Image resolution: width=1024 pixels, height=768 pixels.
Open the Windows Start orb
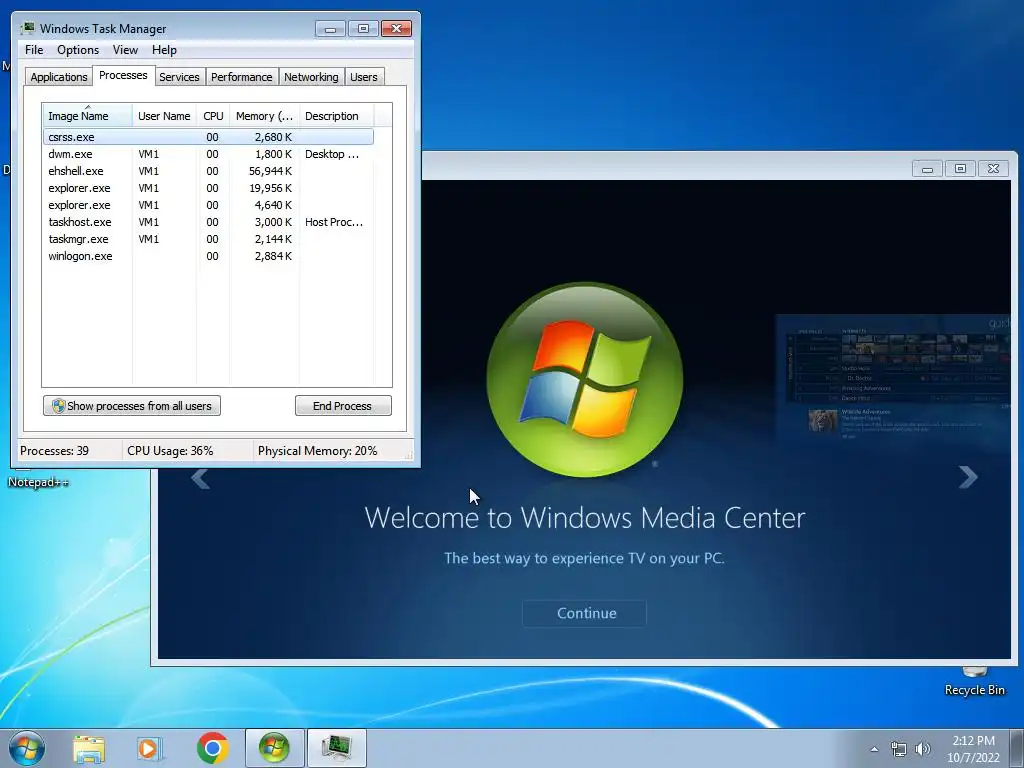pyautogui.click(x=27, y=748)
